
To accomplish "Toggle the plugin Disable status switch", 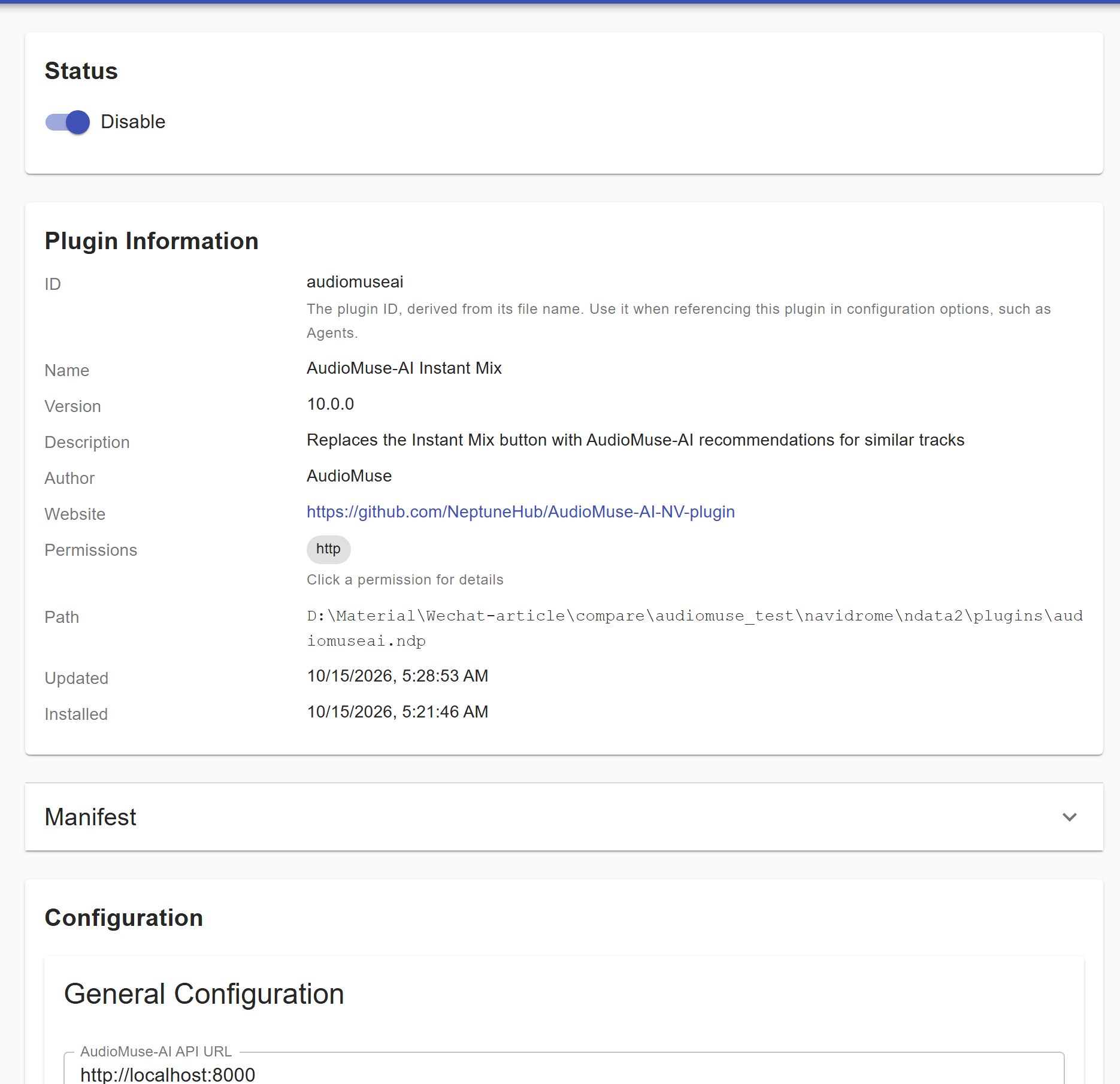I will click(68, 122).
